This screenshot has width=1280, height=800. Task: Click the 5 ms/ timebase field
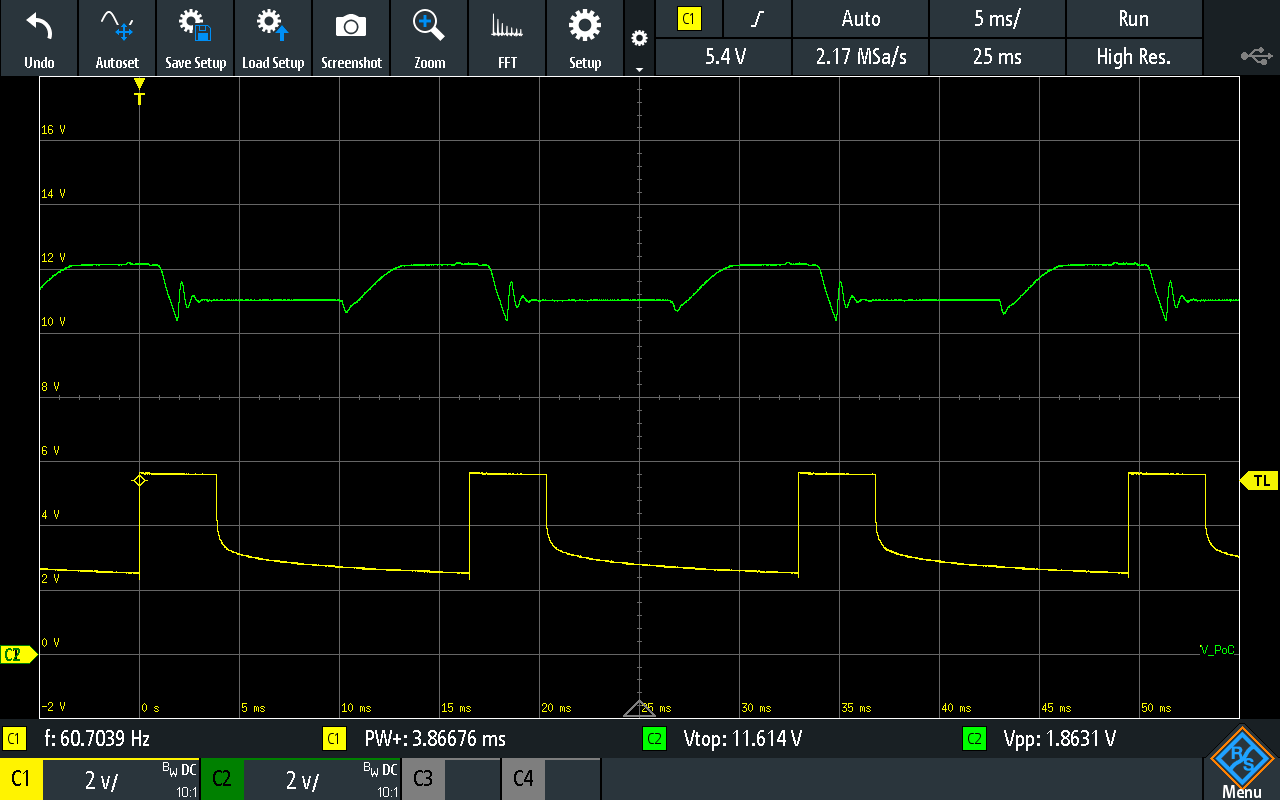coord(997,18)
